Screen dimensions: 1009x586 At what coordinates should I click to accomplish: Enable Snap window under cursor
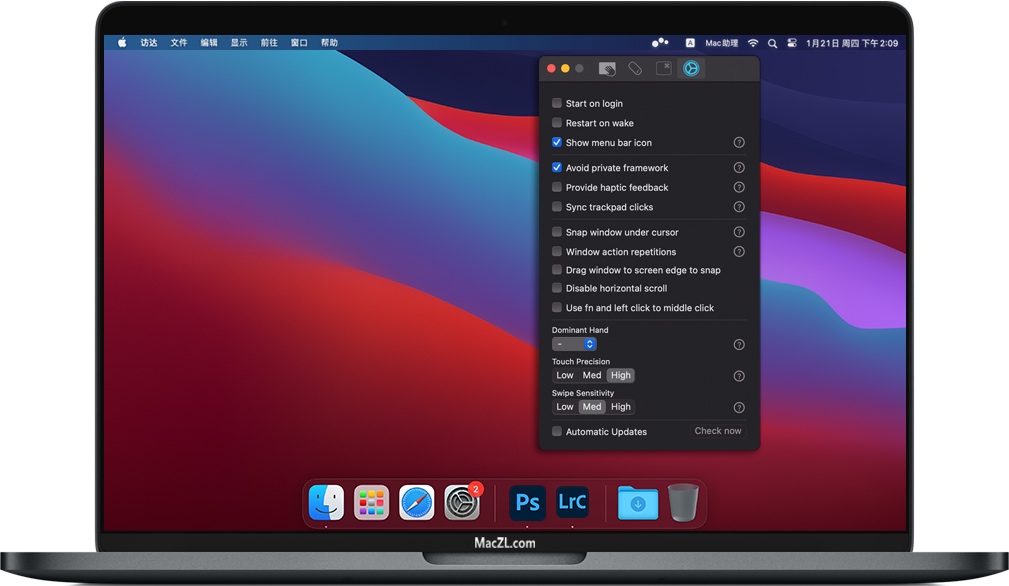(557, 232)
